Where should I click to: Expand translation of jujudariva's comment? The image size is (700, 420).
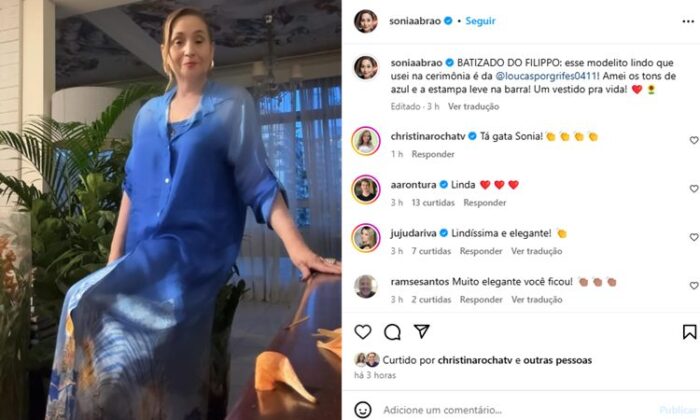(x=536, y=251)
